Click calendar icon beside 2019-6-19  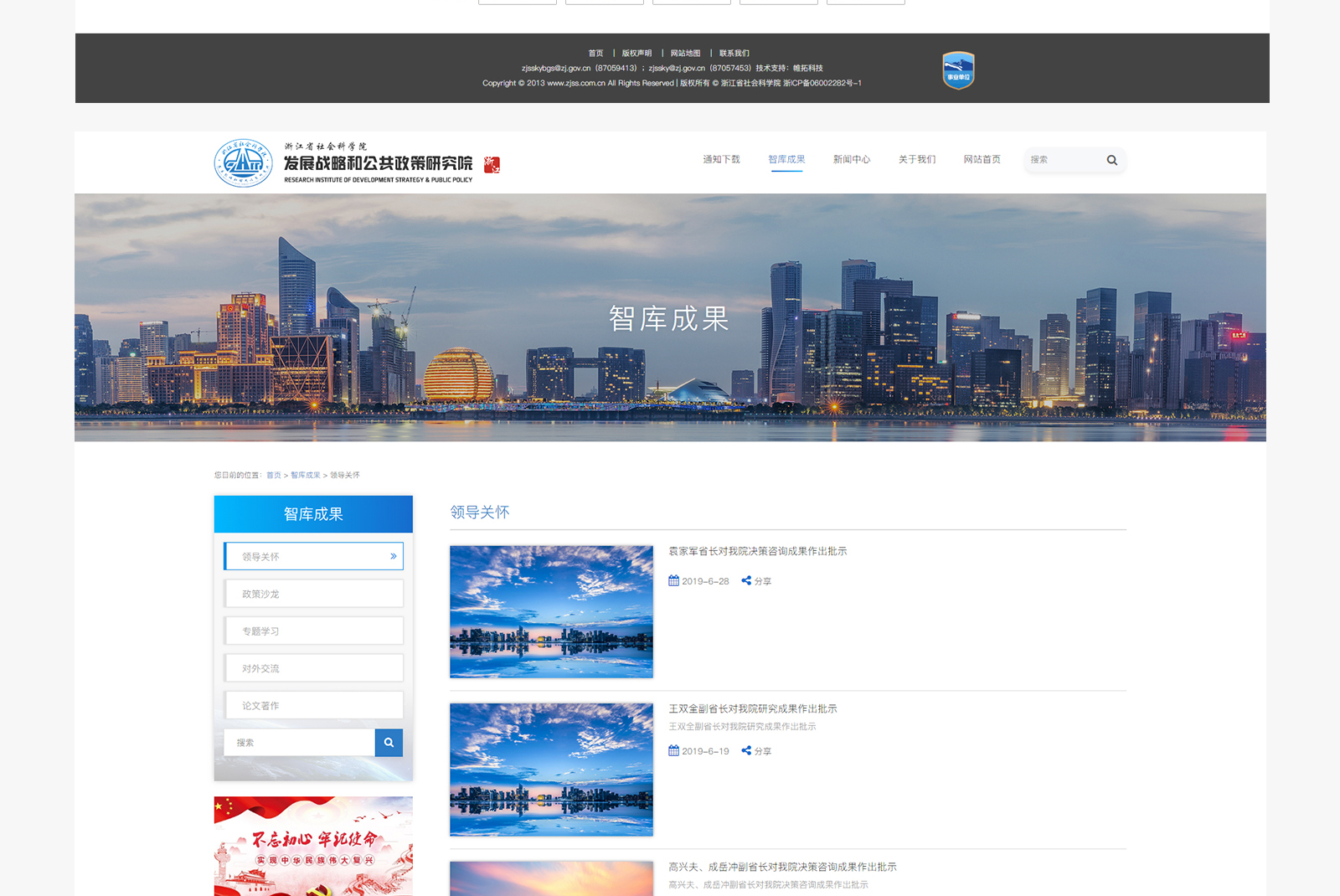pos(673,751)
